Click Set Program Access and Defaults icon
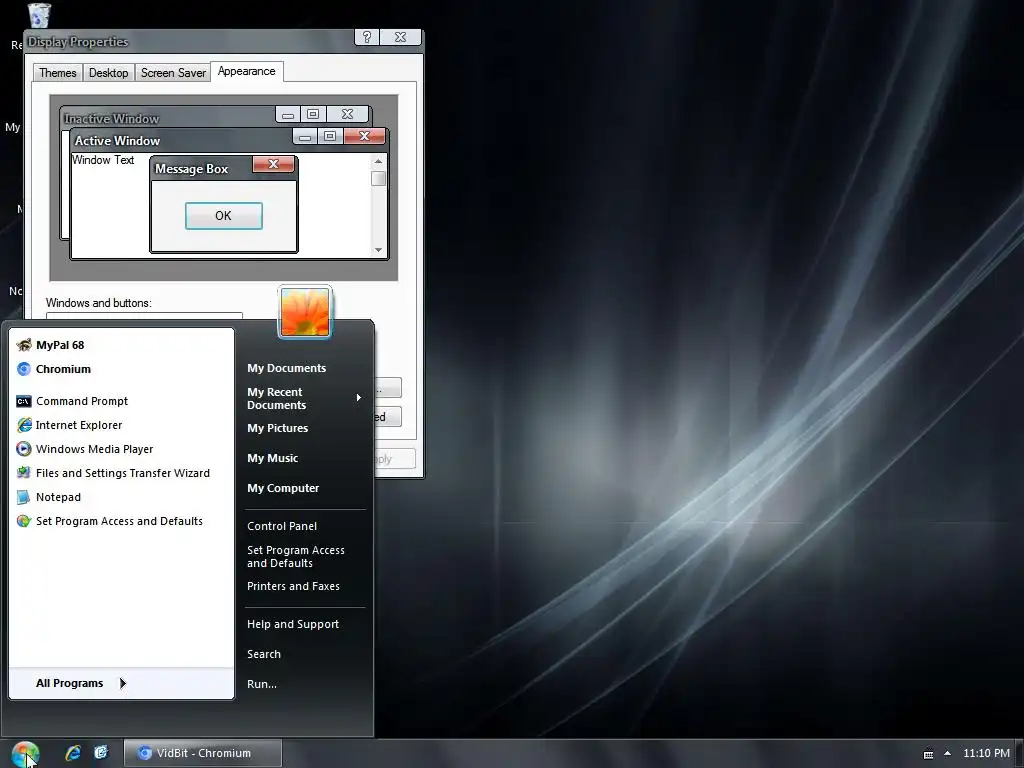Image resolution: width=1024 pixels, height=768 pixels. [x=24, y=521]
